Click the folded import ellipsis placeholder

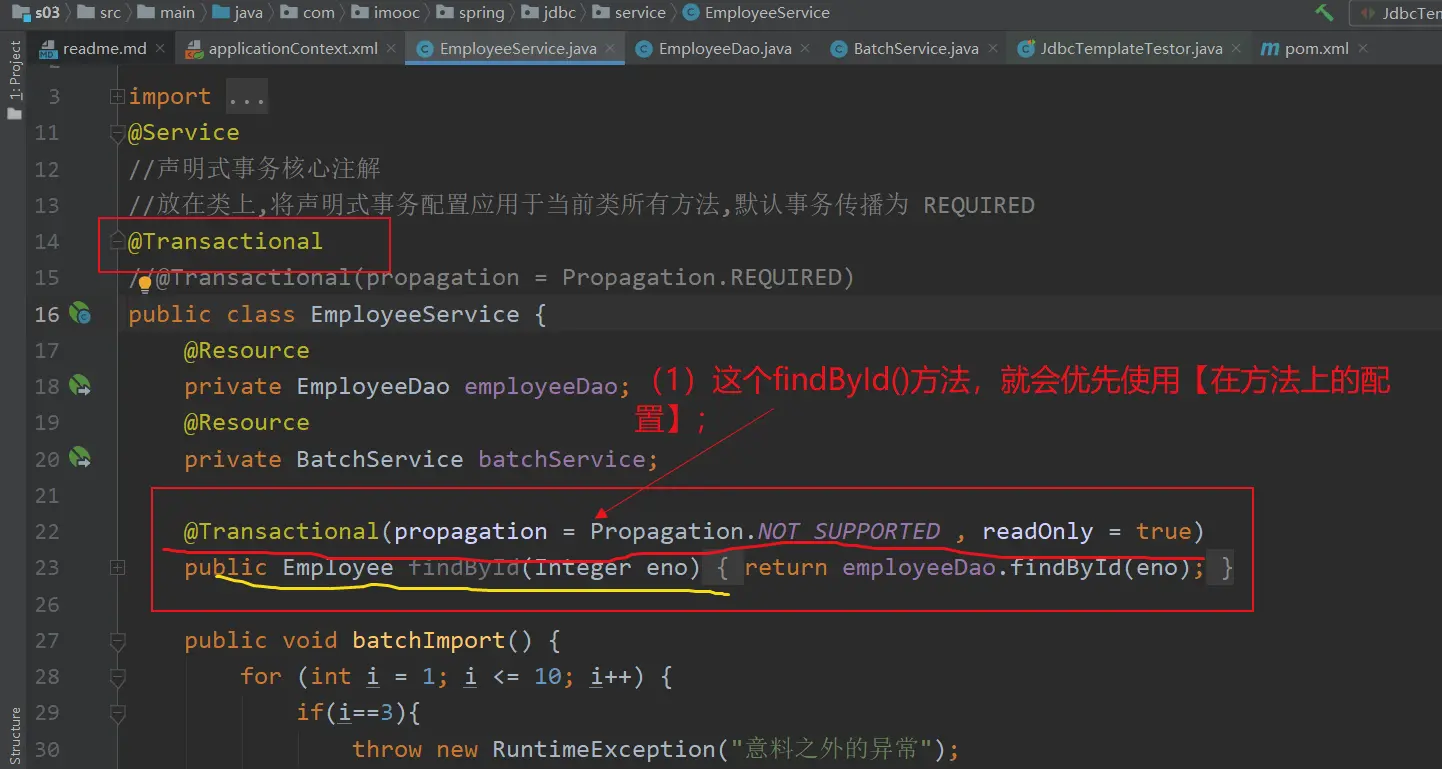pyautogui.click(x=247, y=97)
